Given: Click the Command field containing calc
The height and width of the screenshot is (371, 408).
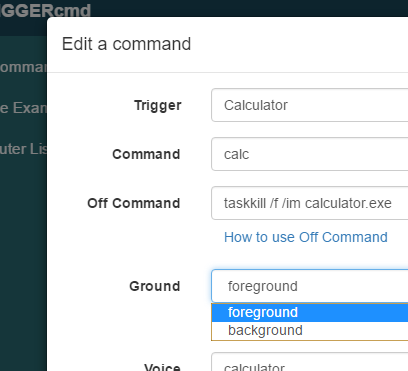Looking at the screenshot, I should pyautogui.click(x=310, y=154).
